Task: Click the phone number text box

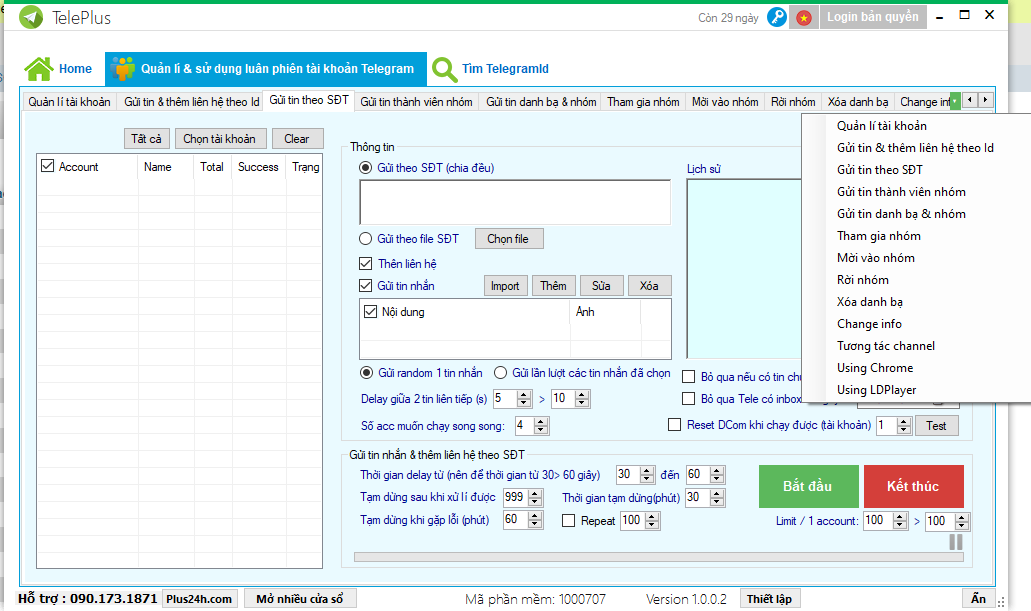Action: pyautogui.click(x=515, y=202)
